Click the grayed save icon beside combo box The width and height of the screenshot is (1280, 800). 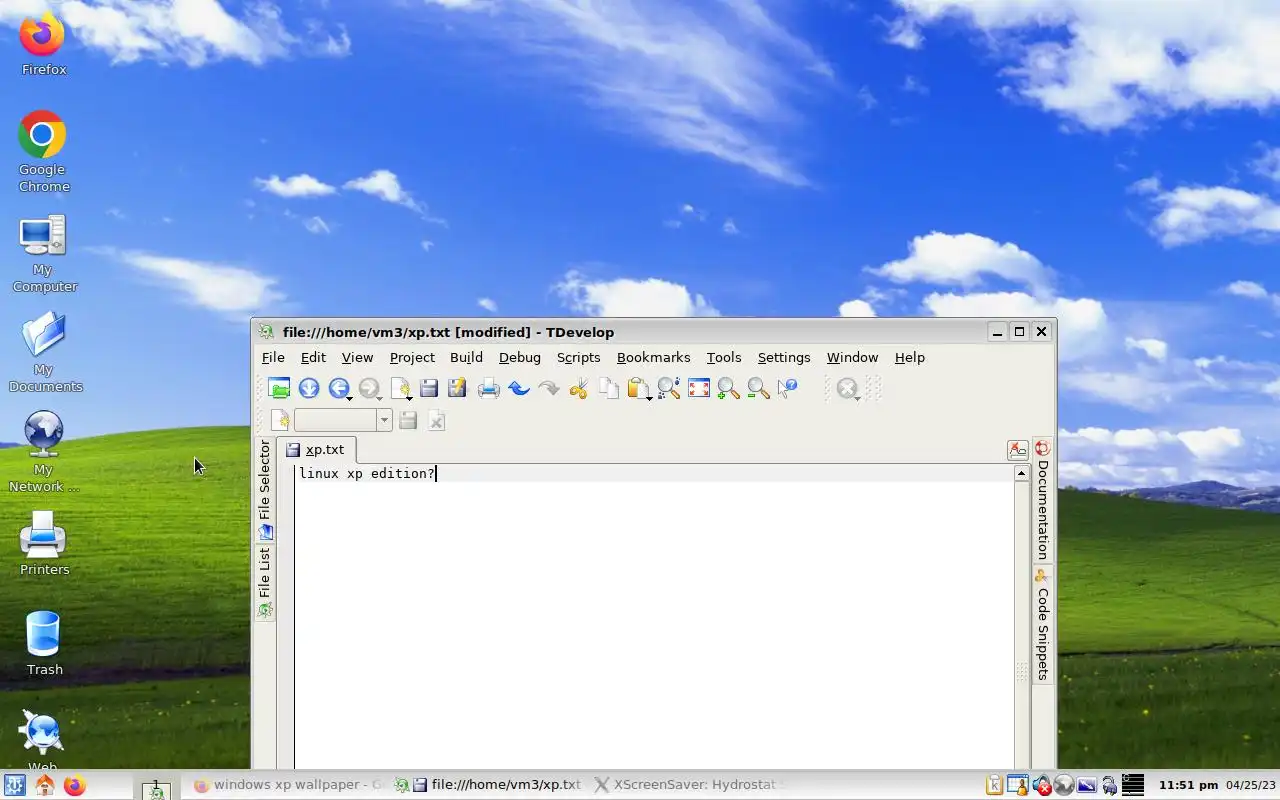[408, 421]
